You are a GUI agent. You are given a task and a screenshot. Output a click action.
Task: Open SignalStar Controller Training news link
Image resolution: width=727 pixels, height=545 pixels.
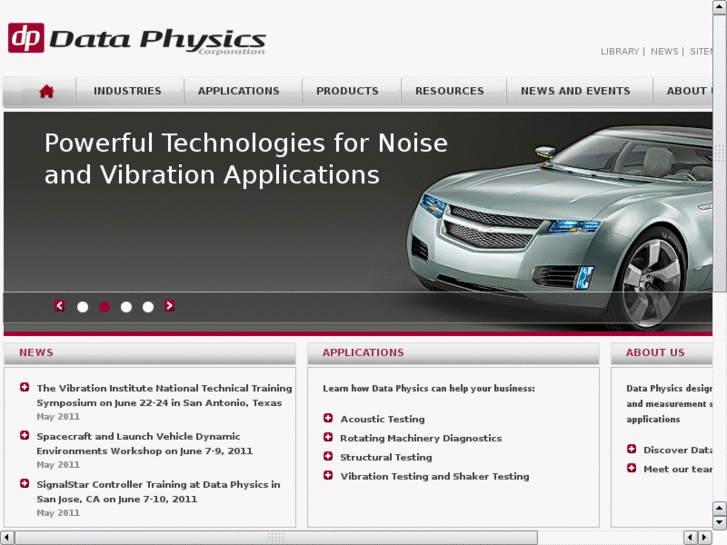coord(159,492)
